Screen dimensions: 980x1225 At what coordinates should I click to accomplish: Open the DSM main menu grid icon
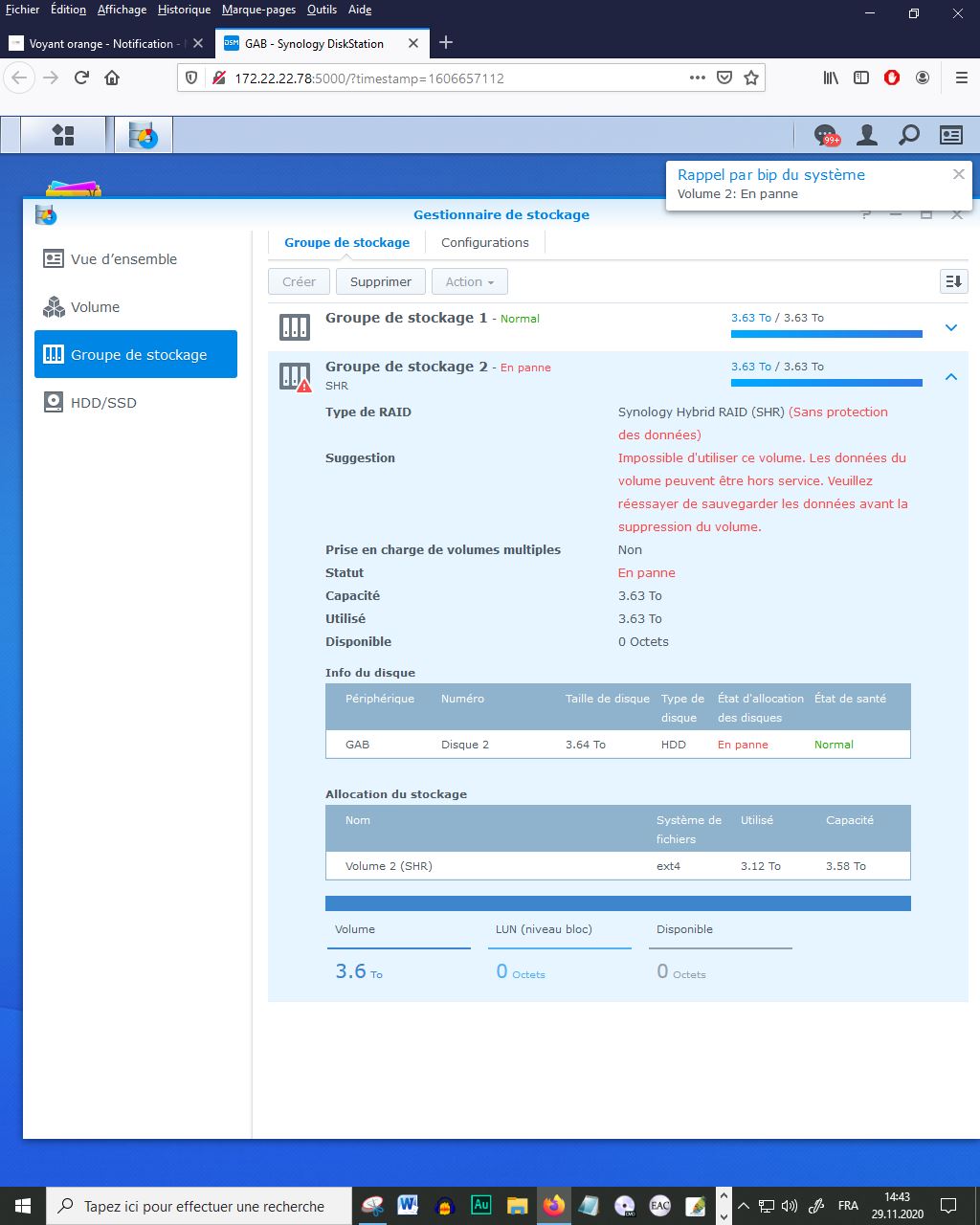click(63, 135)
